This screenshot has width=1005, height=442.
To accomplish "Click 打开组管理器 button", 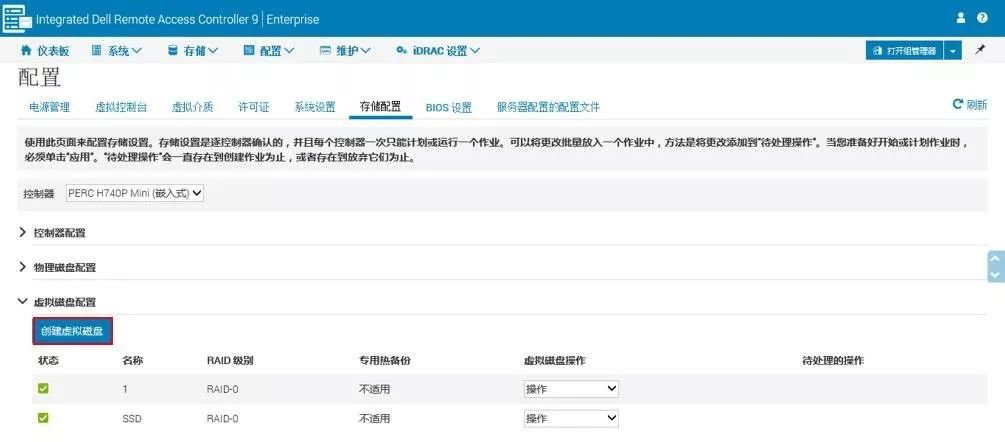I will point(904,51).
